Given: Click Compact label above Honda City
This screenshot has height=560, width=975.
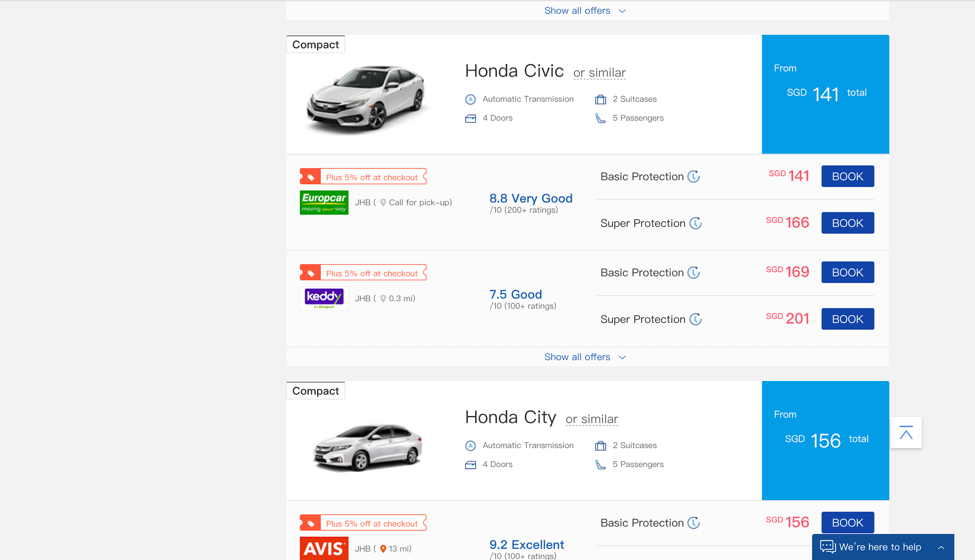Looking at the screenshot, I should point(315,390).
